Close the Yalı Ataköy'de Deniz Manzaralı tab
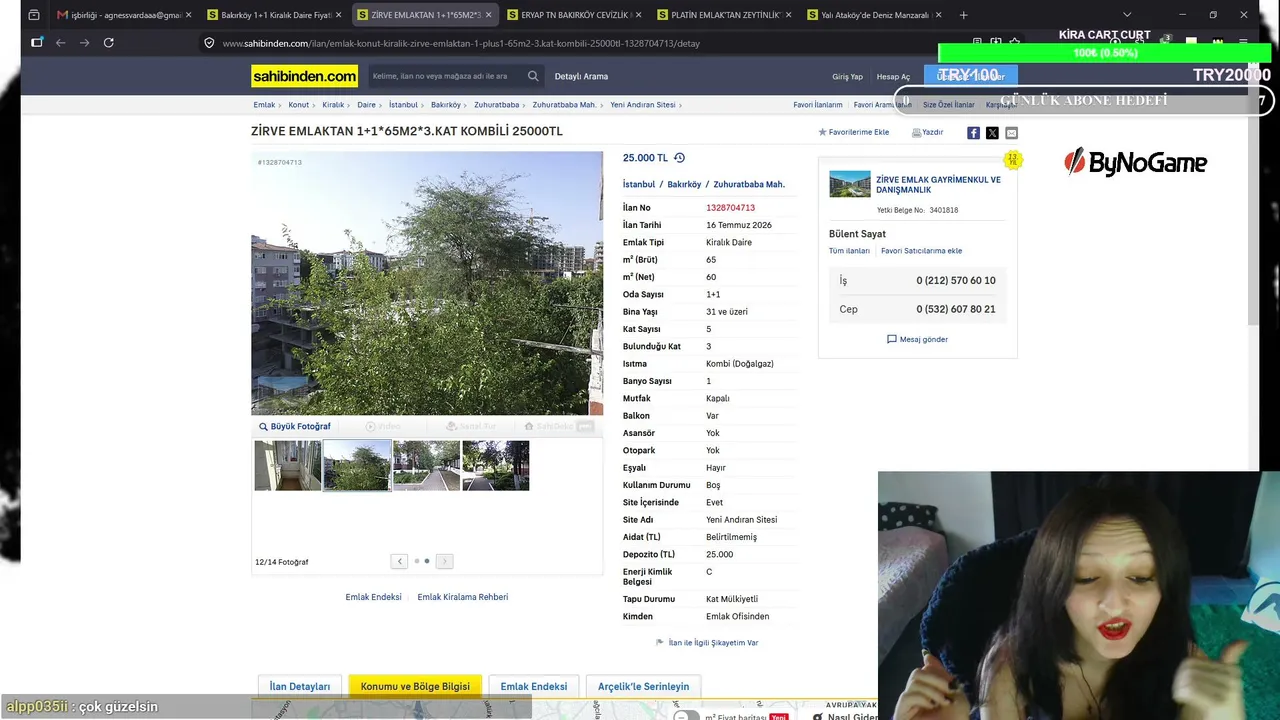 [x=938, y=15]
